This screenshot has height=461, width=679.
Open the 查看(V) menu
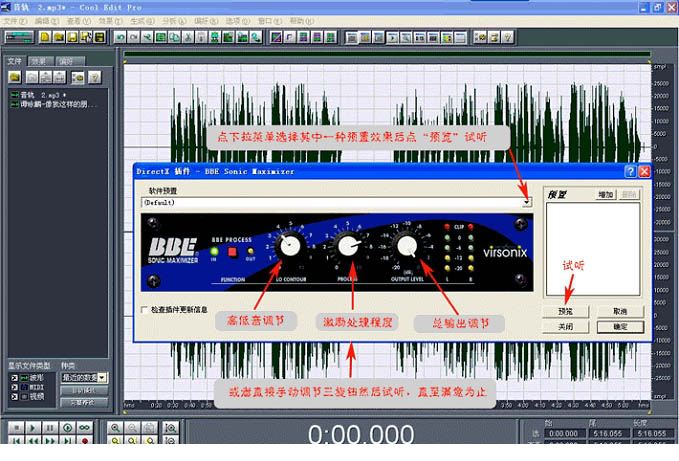78,21
